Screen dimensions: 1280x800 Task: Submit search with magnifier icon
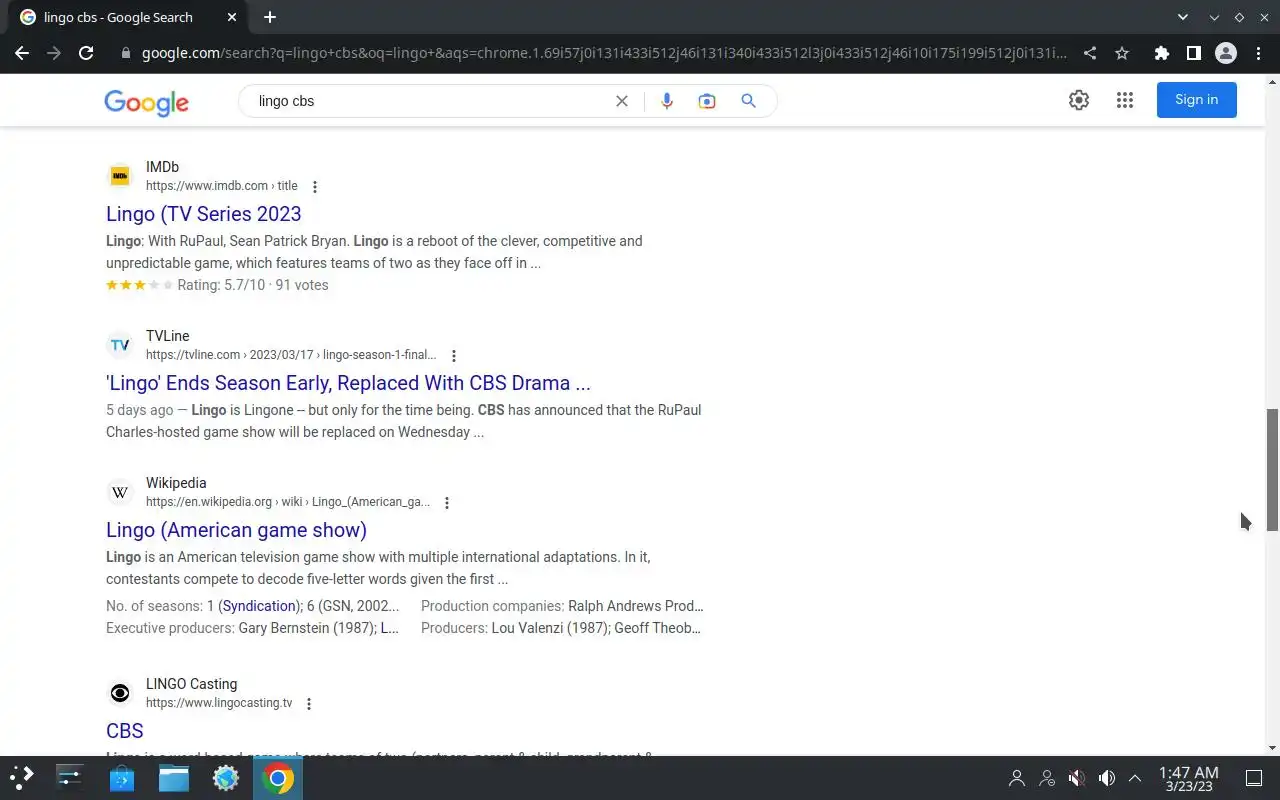748,101
